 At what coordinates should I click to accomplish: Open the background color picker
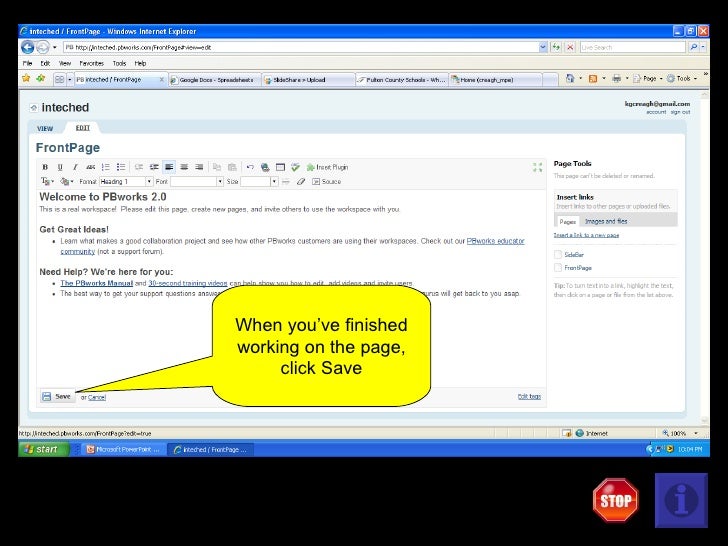click(x=67, y=182)
